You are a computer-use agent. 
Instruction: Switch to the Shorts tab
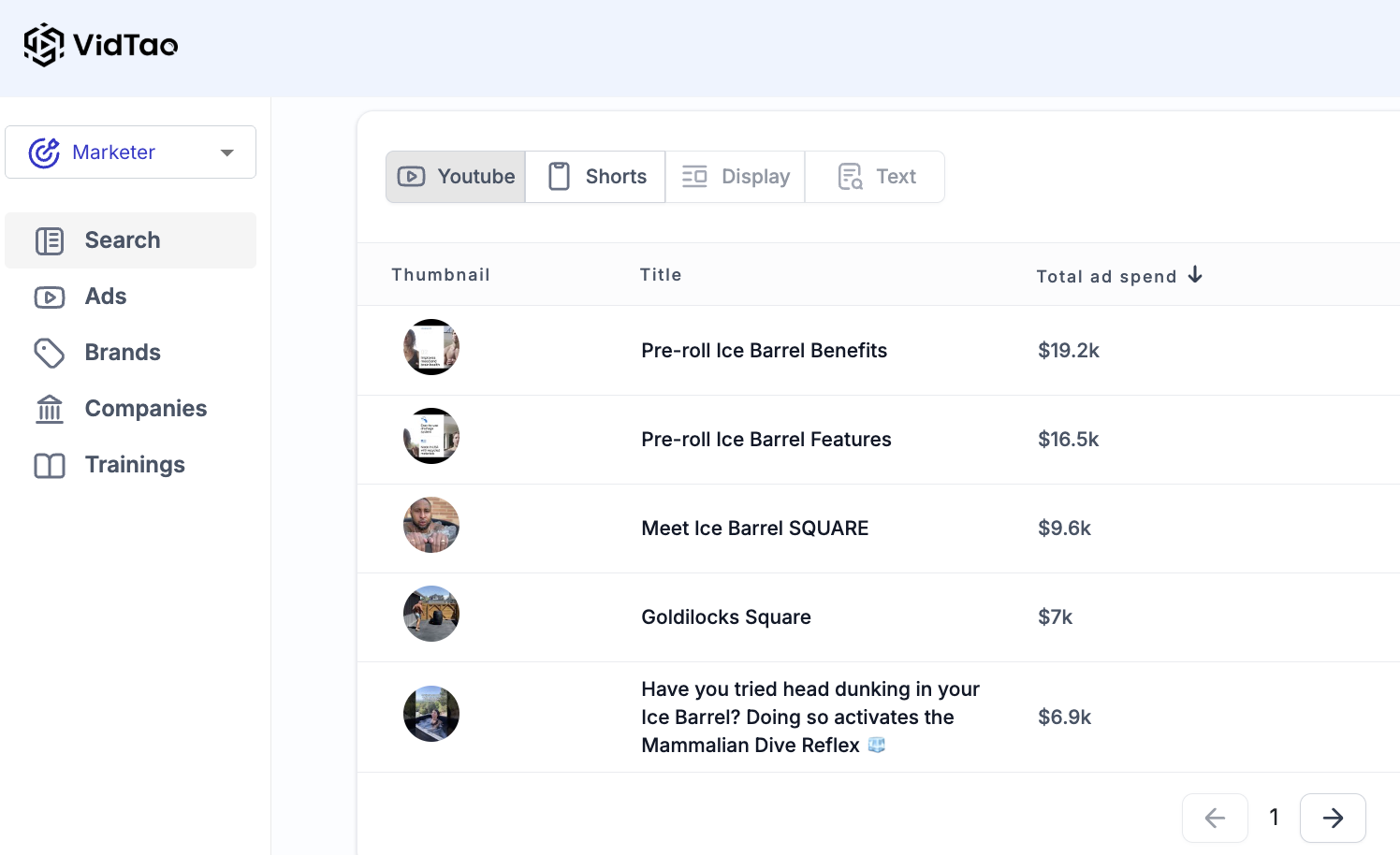(595, 177)
